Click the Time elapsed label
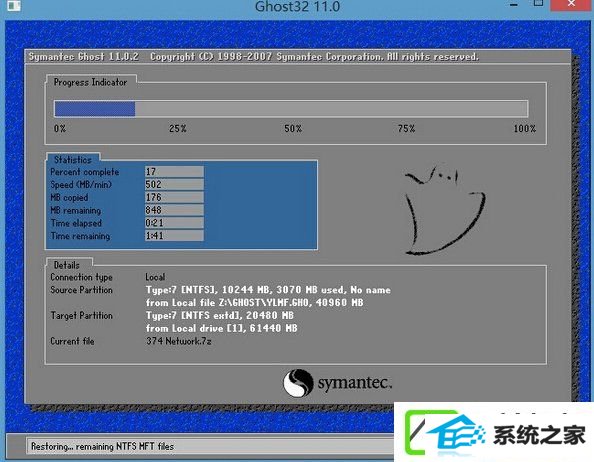The height and width of the screenshot is (462, 594). pos(76,223)
